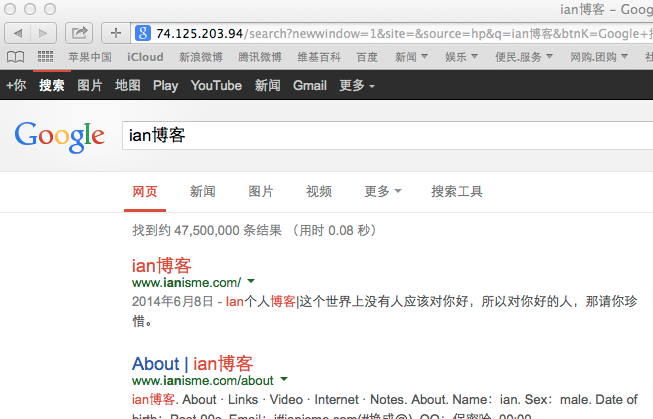Open the Reading List book icon
653x419 pixels.
pos(15,57)
